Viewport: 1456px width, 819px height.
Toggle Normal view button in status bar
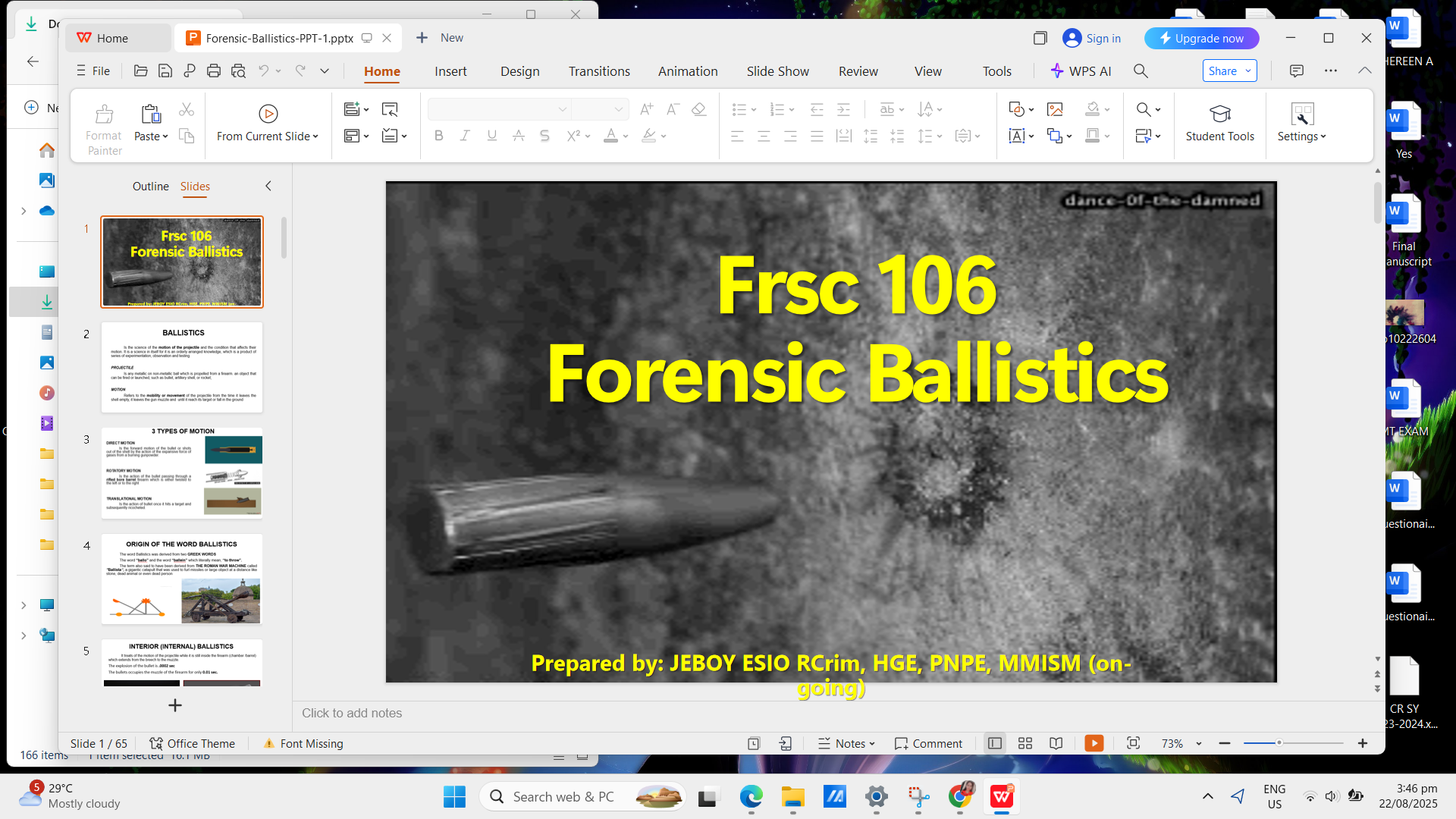995,743
